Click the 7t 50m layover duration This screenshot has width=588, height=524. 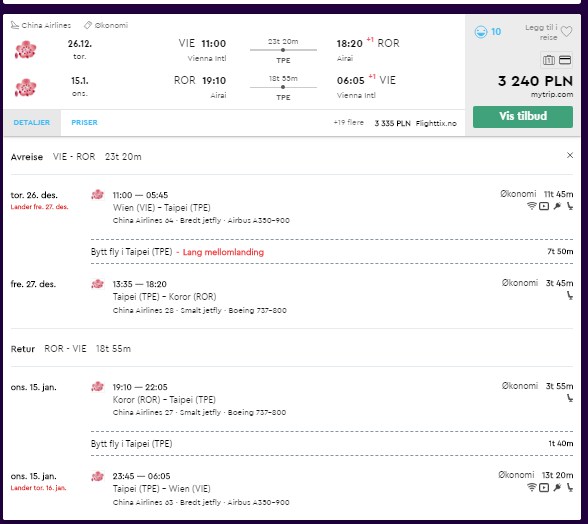click(560, 252)
